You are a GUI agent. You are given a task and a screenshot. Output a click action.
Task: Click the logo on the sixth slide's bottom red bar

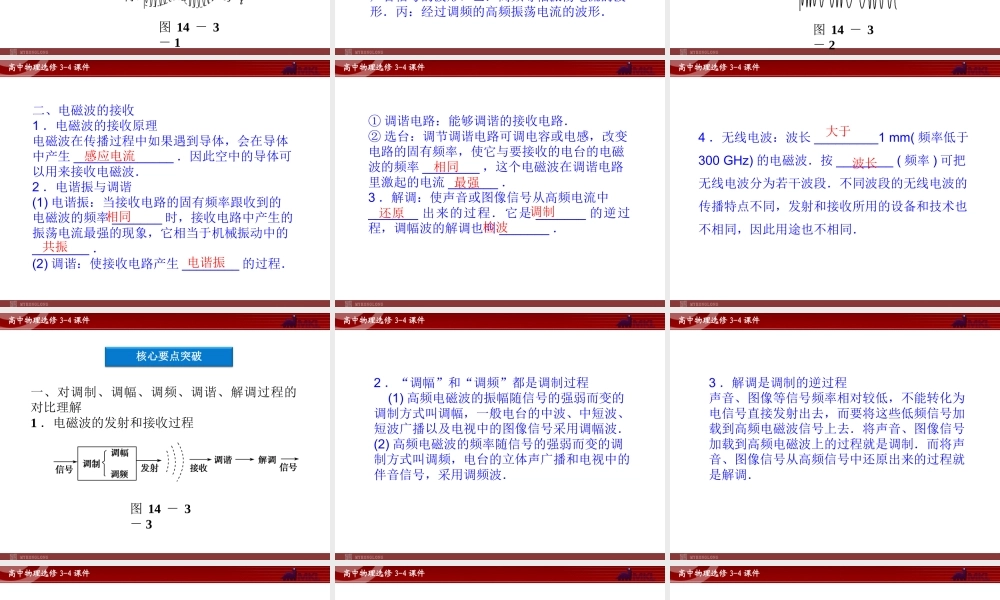pyautogui.click(x=958, y=320)
